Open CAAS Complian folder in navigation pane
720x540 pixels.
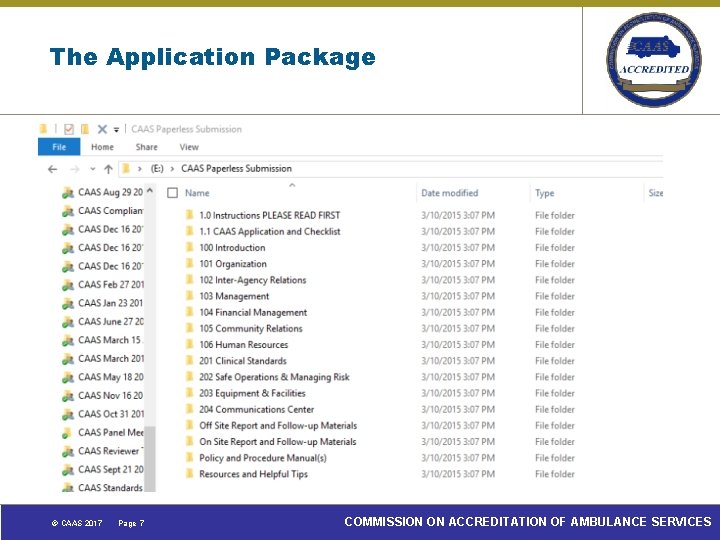[x=111, y=211]
